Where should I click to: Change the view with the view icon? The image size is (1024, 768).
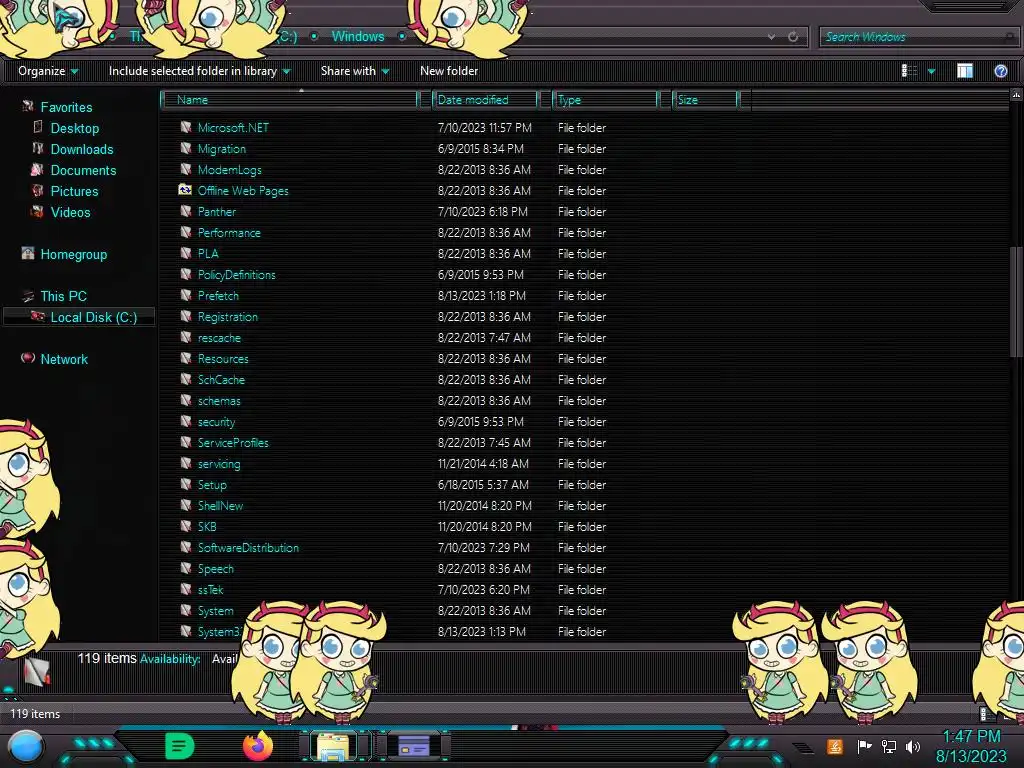pyautogui.click(x=909, y=71)
